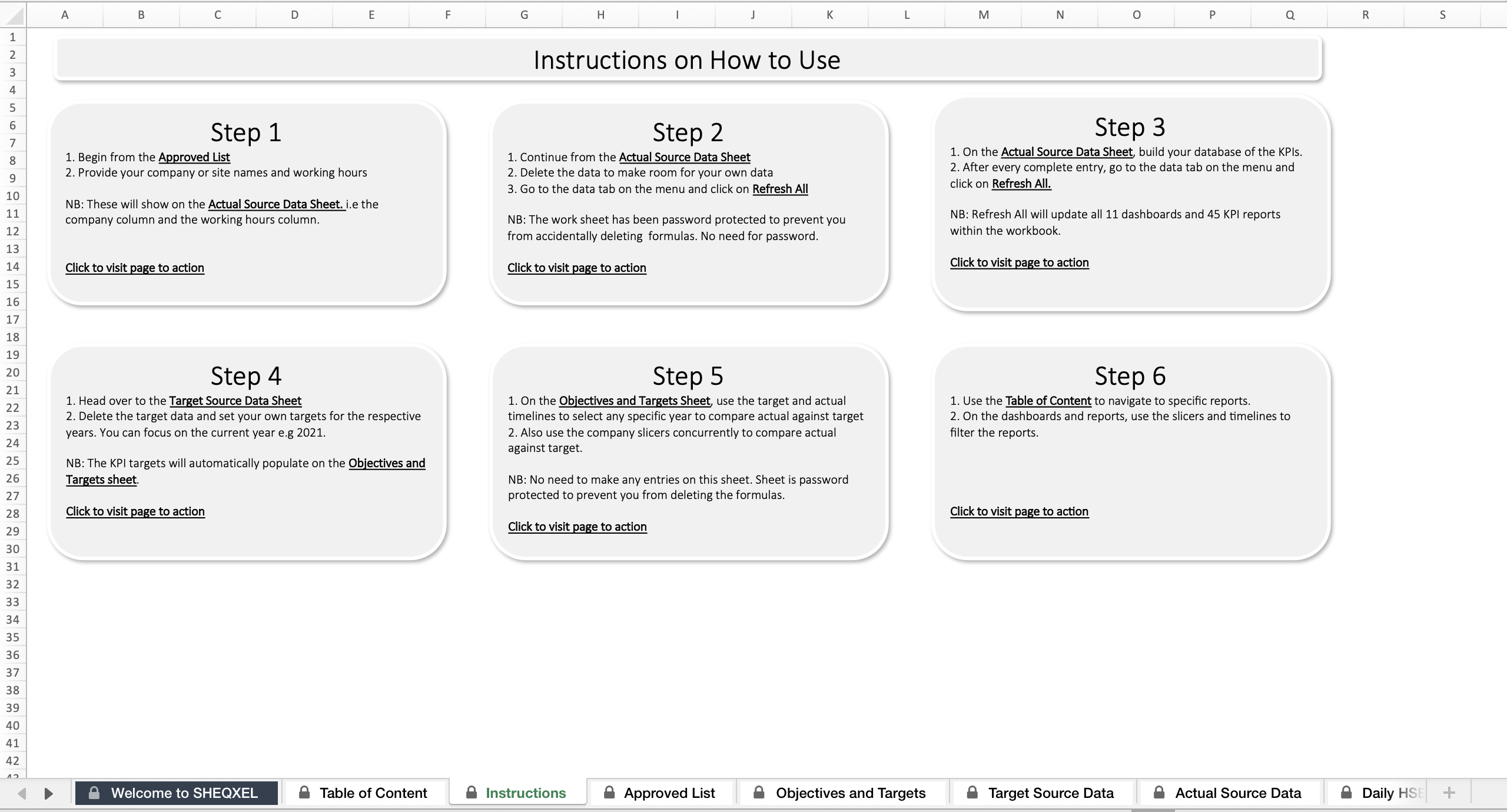The width and height of the screenshot is (1507, 812).
Task: Select column S header
Action: point(1442,15)
